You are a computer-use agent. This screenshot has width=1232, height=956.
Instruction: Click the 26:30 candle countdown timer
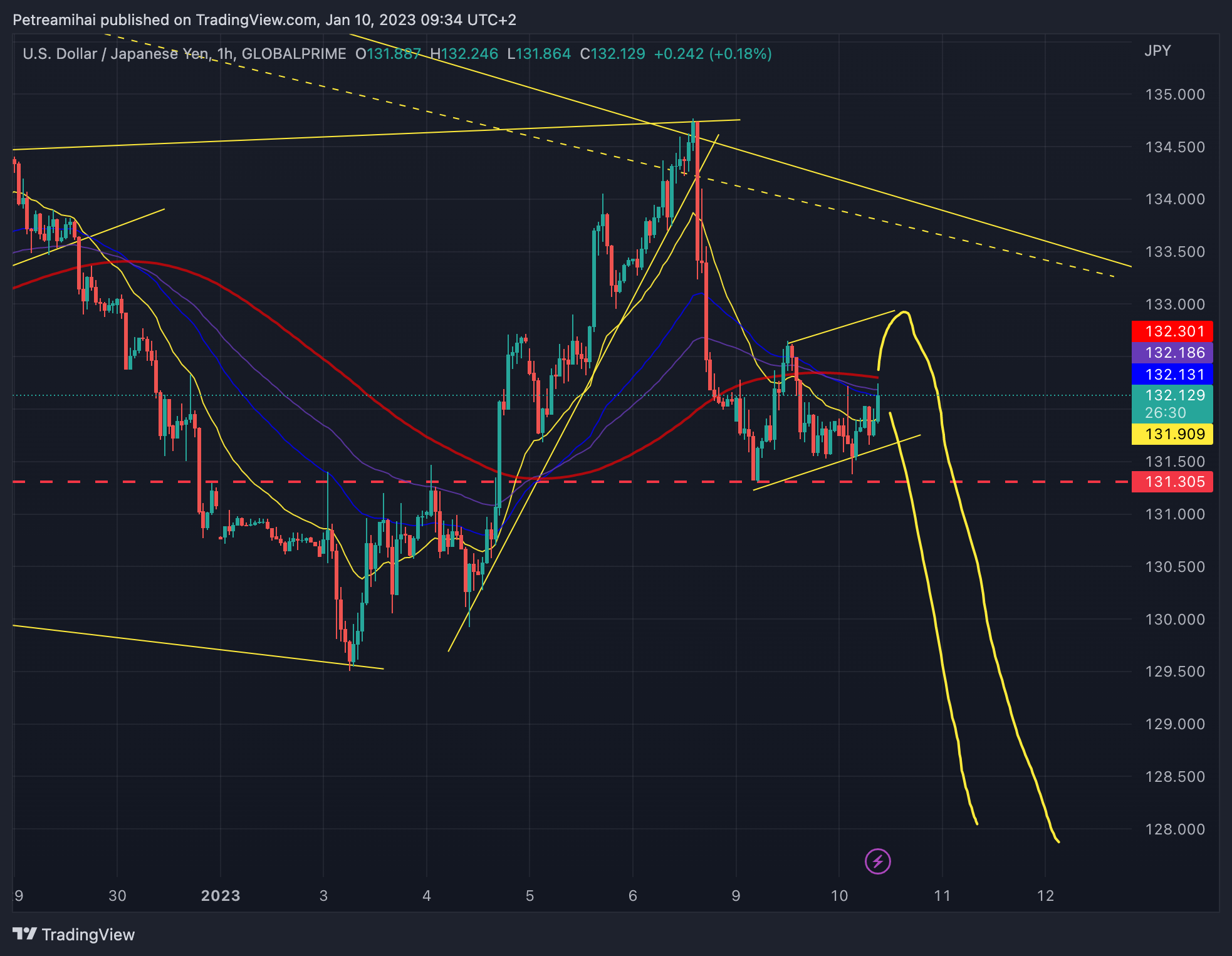1166,413
